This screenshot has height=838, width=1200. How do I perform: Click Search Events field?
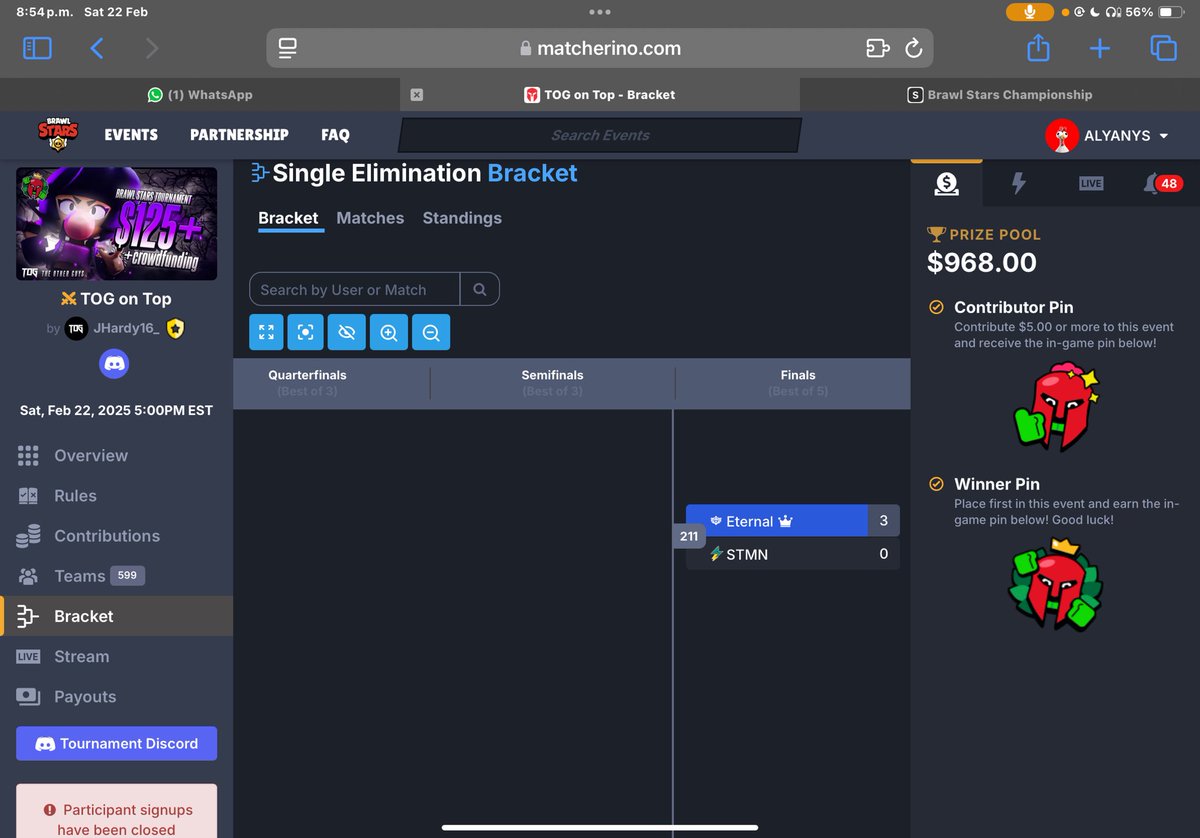click(x=600, y=135)
